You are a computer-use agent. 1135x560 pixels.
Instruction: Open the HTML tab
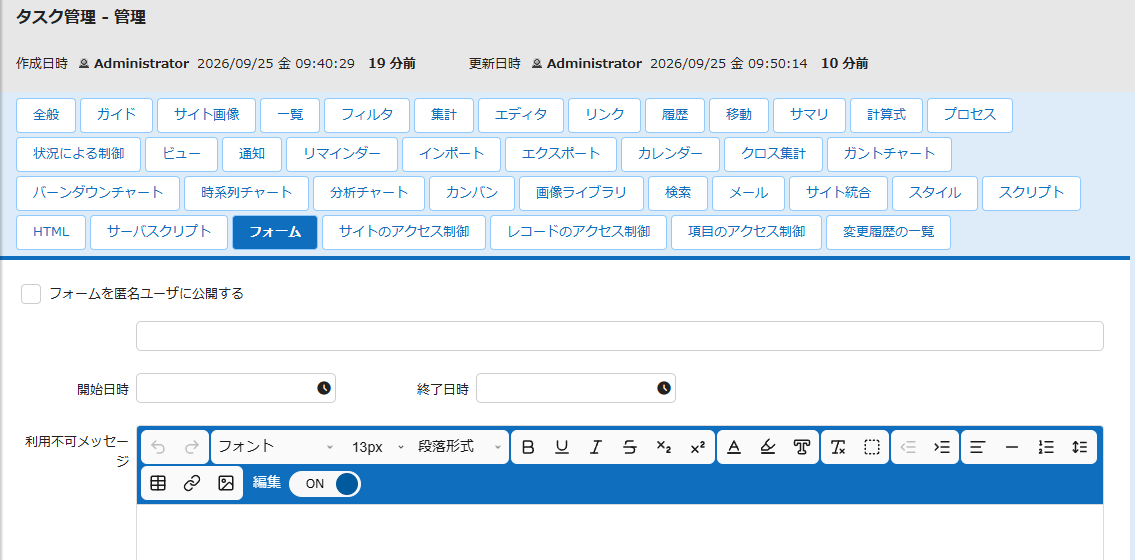click(x=51, y=232)
